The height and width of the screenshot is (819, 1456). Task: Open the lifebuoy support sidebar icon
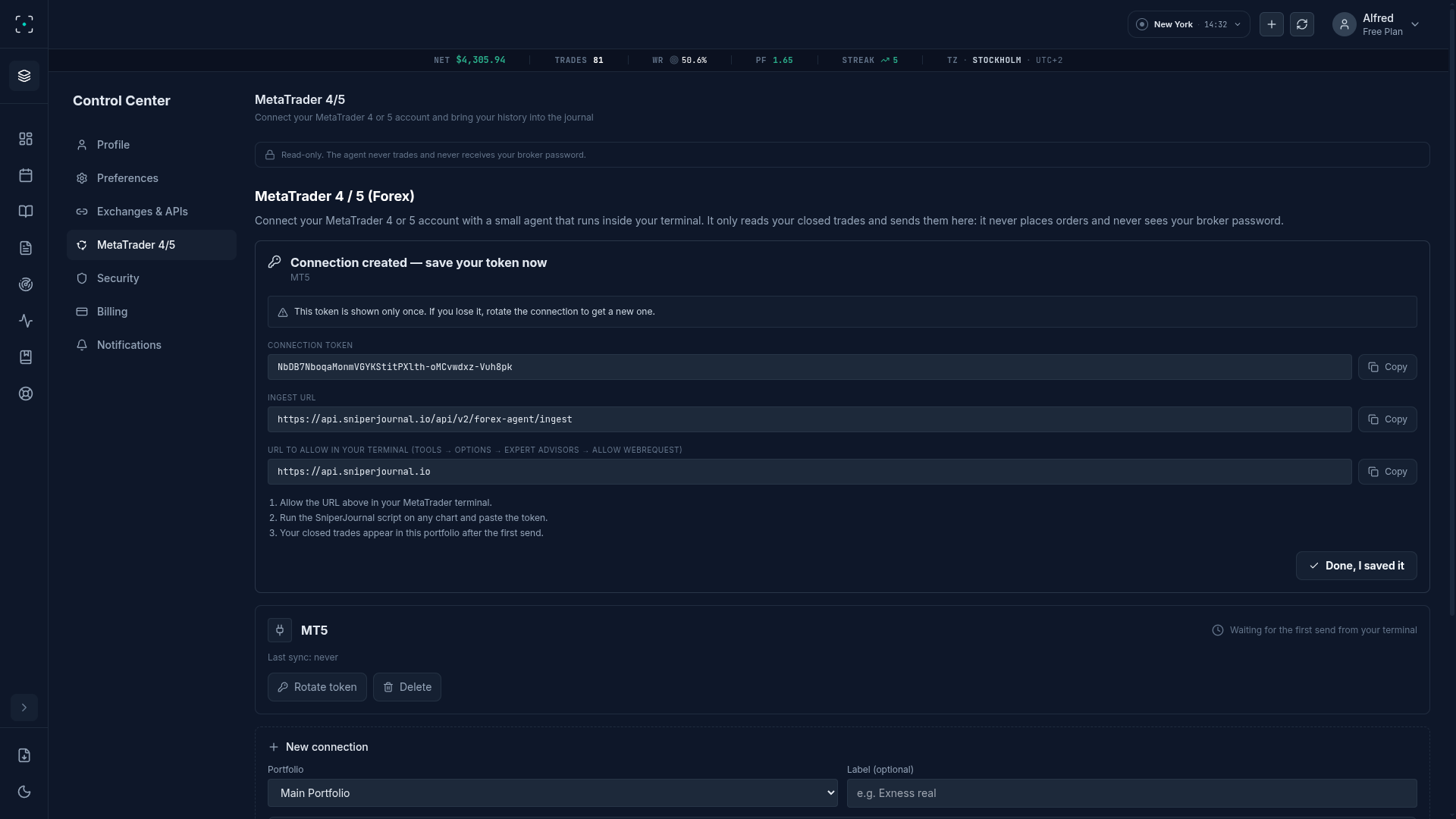coord(26,394)
